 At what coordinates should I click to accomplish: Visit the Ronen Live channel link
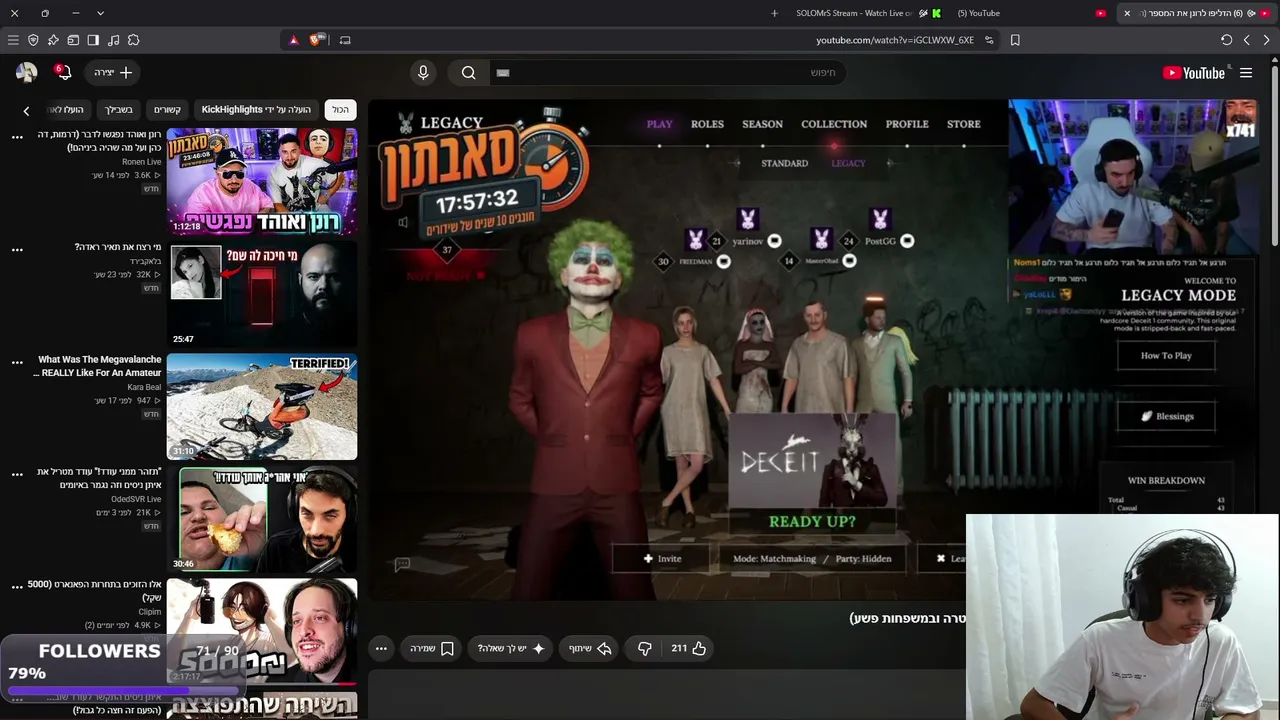(141, 162)
